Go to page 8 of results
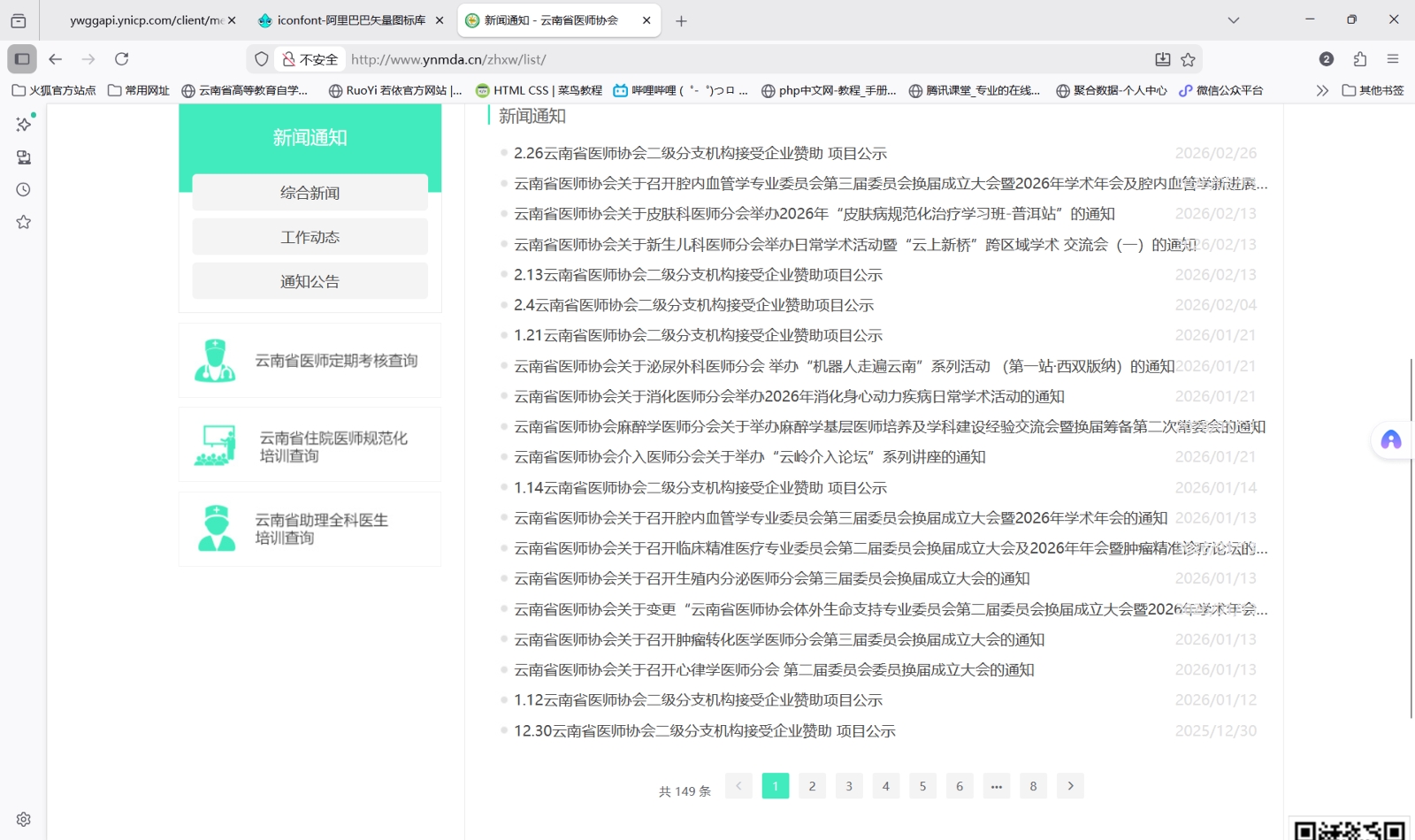 click(x=1032, y=785)
